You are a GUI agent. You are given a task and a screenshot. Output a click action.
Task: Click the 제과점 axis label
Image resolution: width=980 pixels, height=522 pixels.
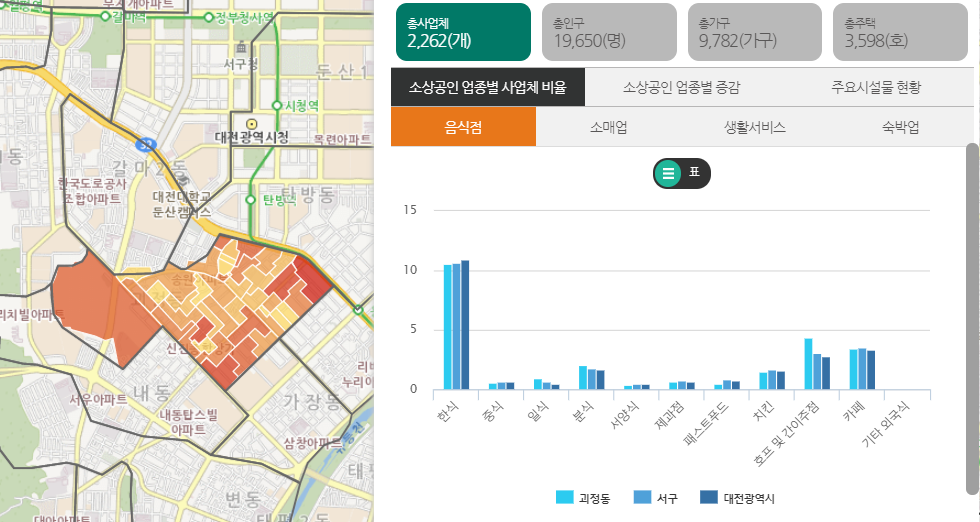click(669, 416)
